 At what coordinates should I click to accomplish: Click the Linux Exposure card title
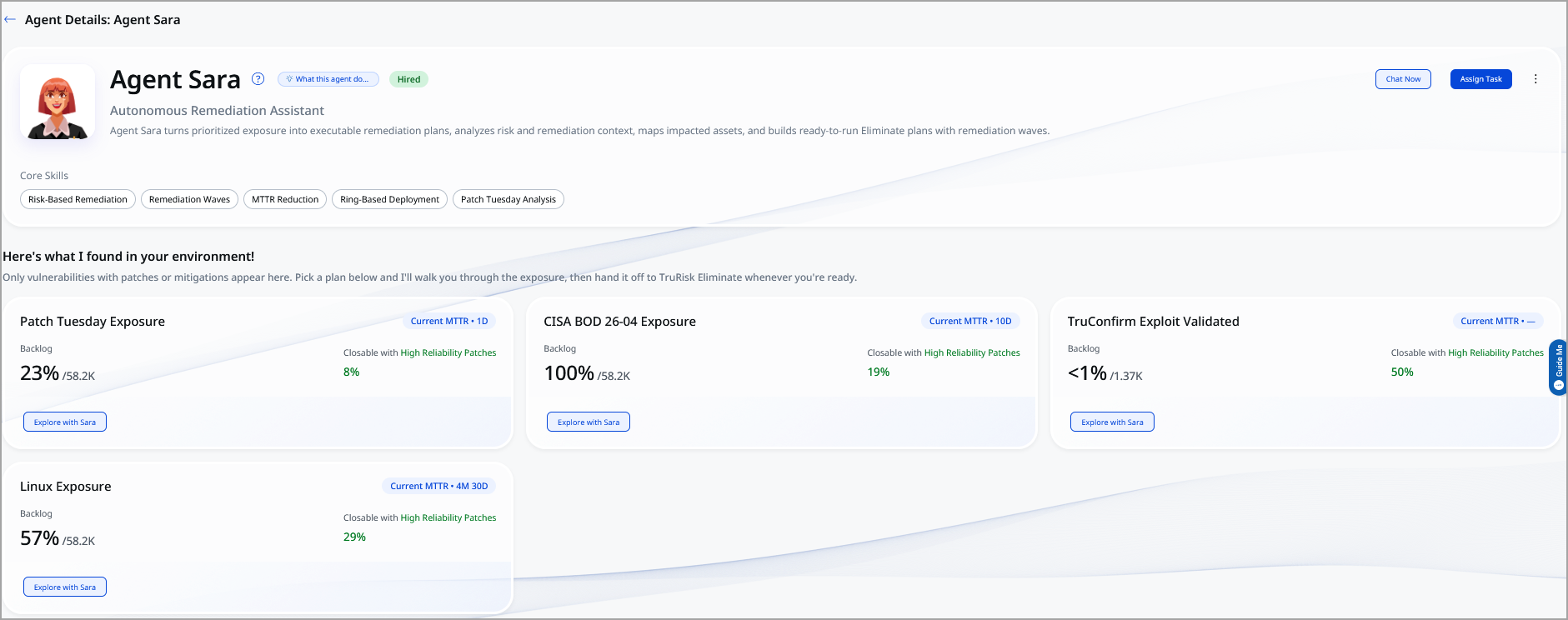66,487
